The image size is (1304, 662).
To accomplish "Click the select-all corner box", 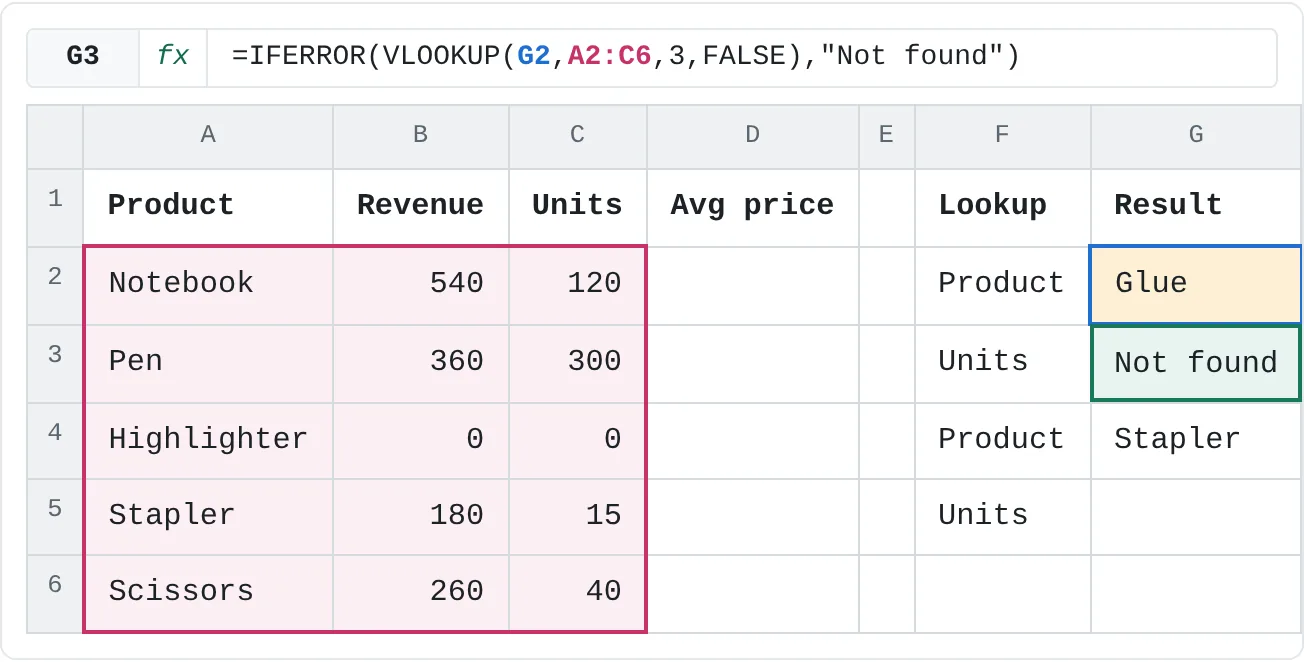I will coord(55,136).
